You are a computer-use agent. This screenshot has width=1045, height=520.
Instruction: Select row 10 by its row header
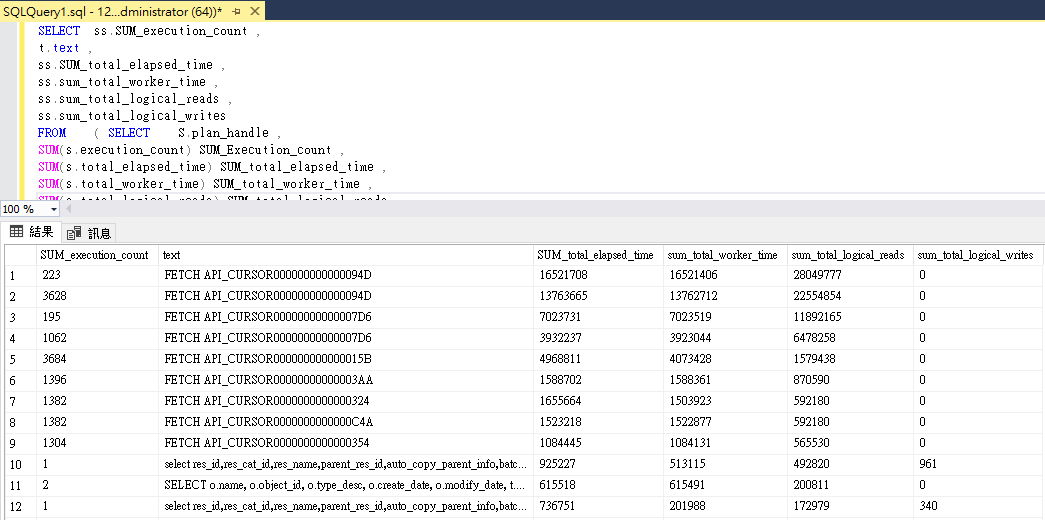[x=19, y=464]
